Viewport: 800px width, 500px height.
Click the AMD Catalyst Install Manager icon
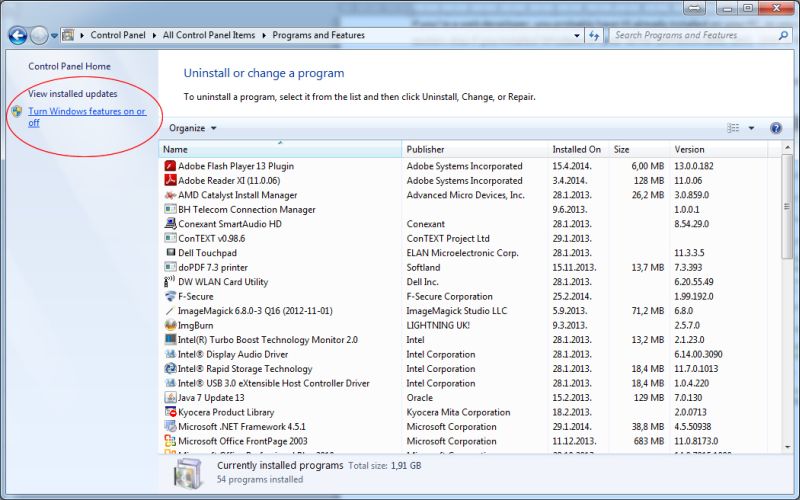point(170,195)
